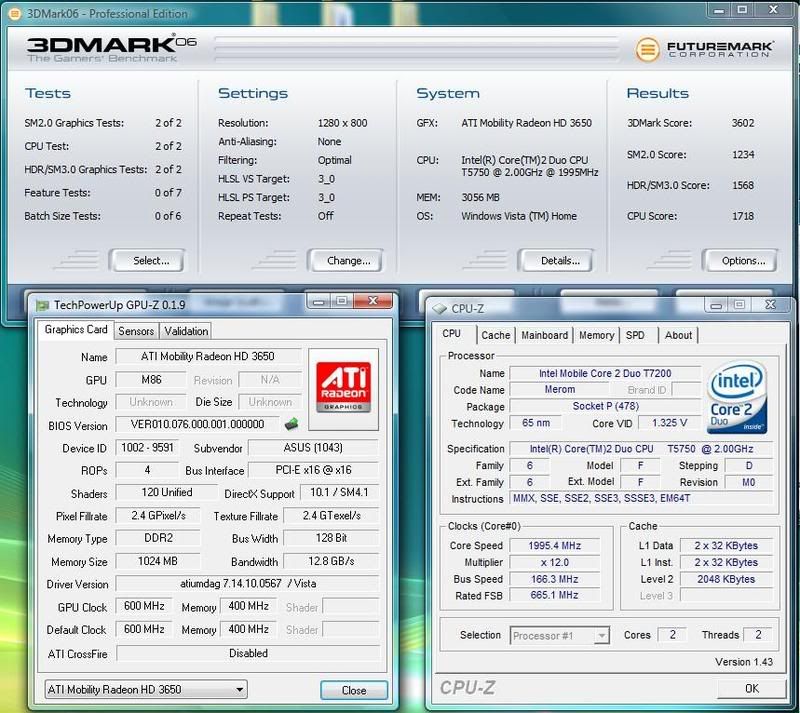Screen dimensions: 800x713
Task: Click the Package Socket P (478) field
Action: pos(605,406)
